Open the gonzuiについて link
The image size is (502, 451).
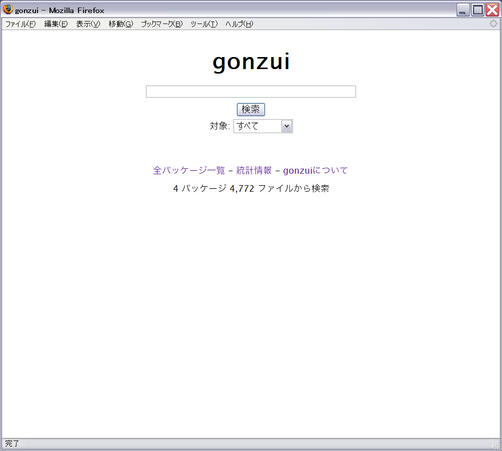[315, 170]
